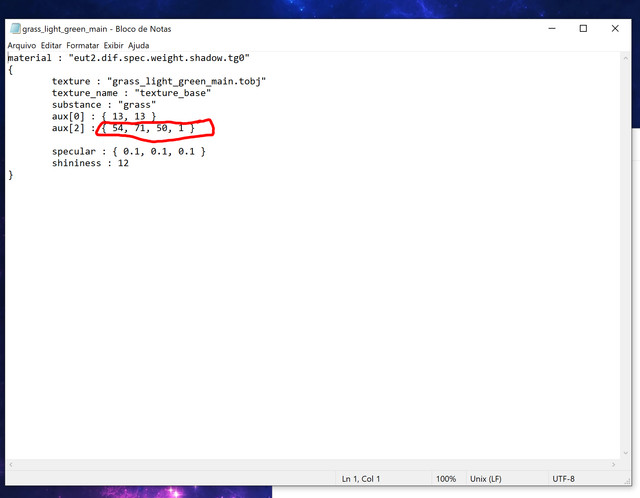Click the Notepad icon in the title bar
The width and height of the screenshot is (640, 498).
click(15, 29)
